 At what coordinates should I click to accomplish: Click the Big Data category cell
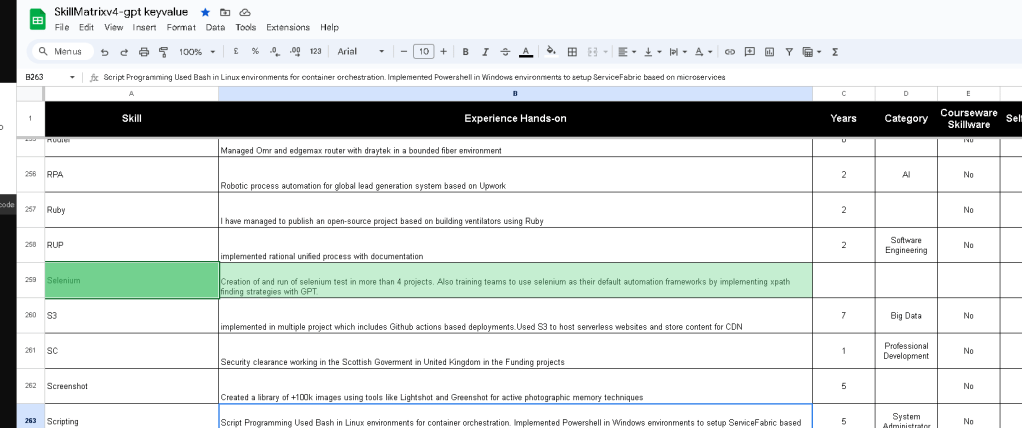(x=906, y=316)
